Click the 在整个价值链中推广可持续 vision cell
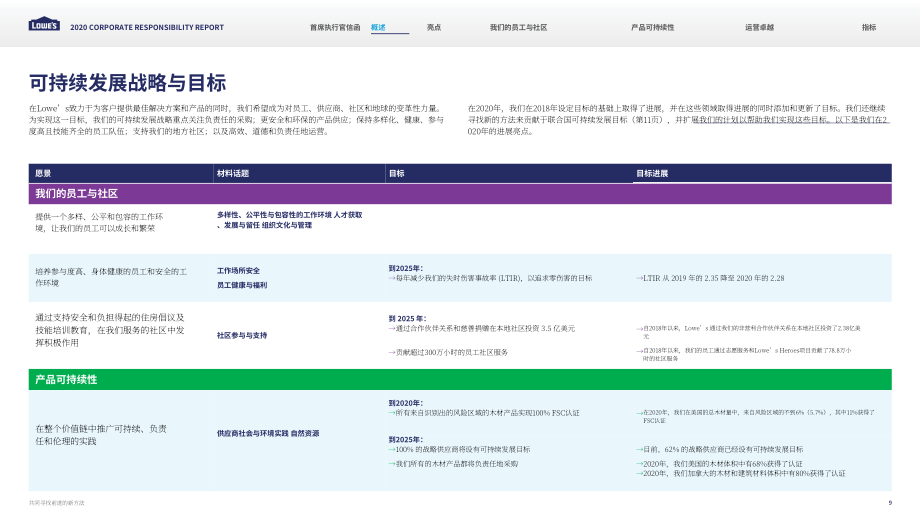The height and width of the screenshot is (518, 920). [x=101, y=435]
